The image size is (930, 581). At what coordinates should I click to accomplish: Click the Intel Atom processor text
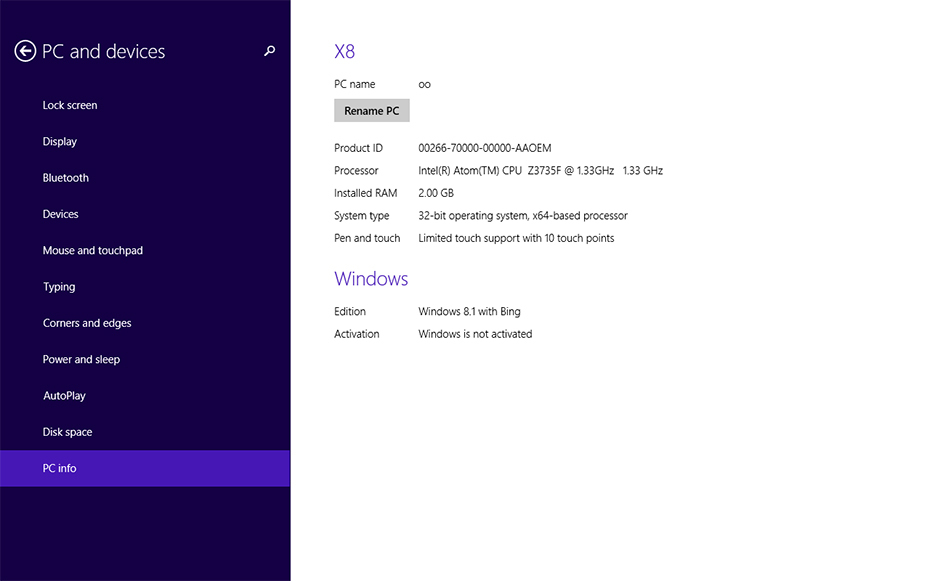(x=540, y=171)
